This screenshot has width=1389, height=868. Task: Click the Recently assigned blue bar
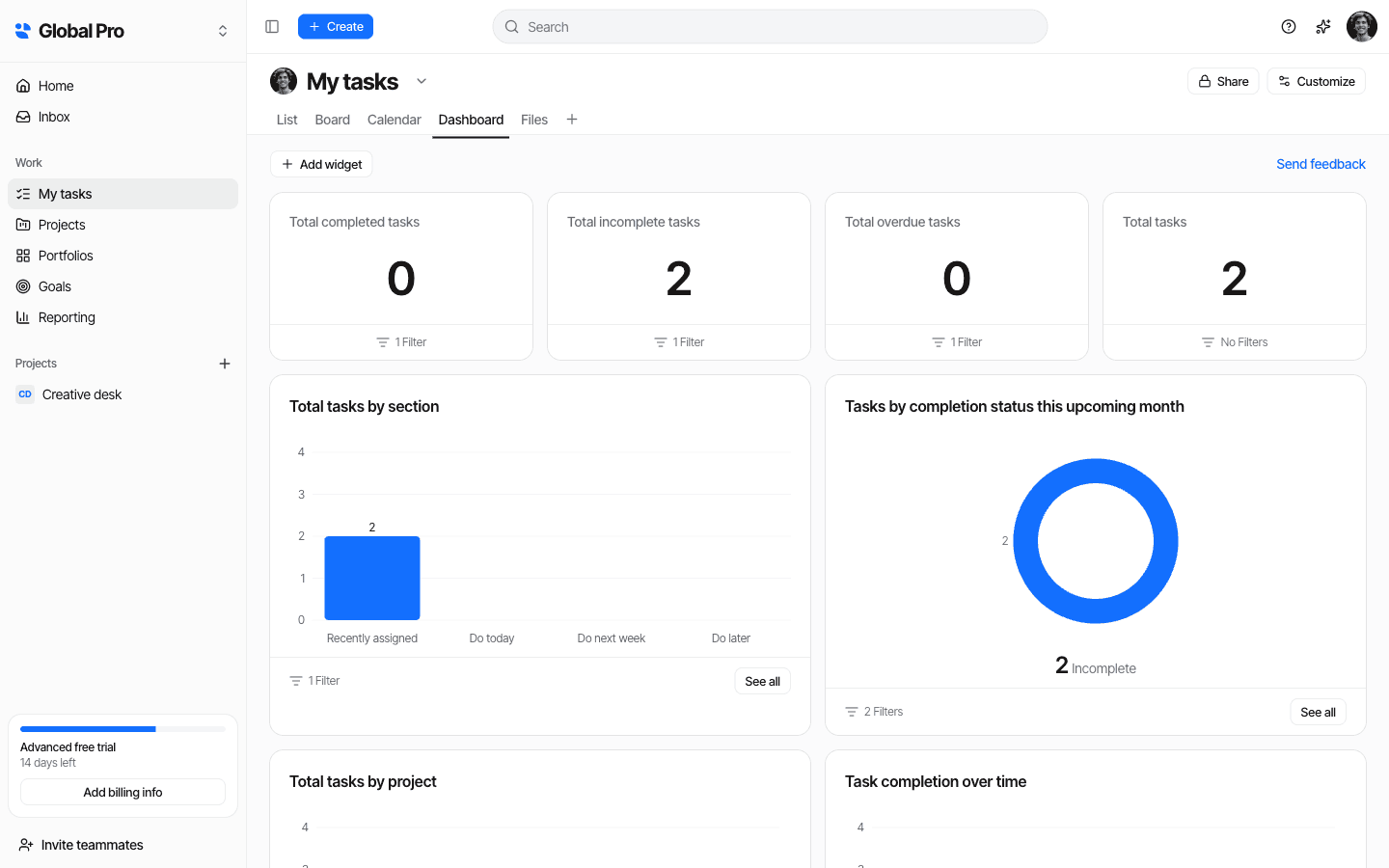[x=372, y=578]
